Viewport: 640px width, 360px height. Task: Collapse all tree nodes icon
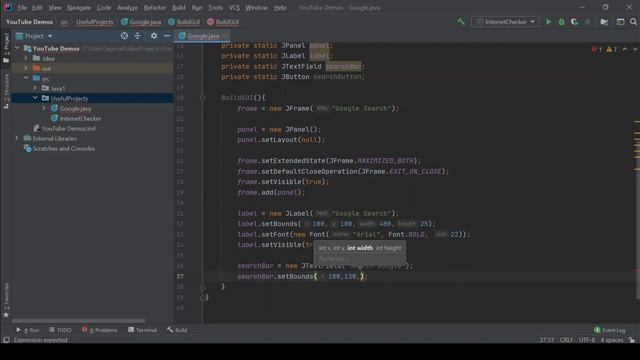[x=138, y=36]
